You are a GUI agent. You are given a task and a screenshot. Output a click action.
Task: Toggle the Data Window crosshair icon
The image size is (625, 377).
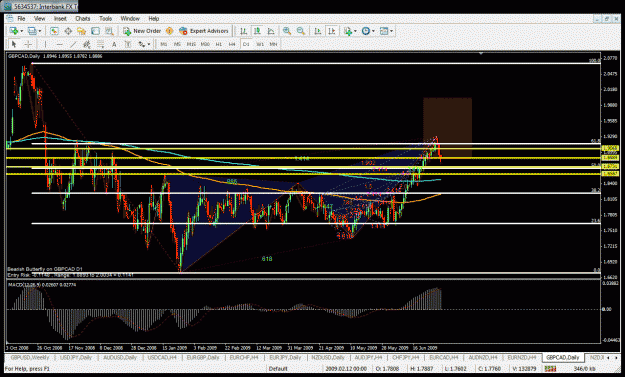coord(68,31)
